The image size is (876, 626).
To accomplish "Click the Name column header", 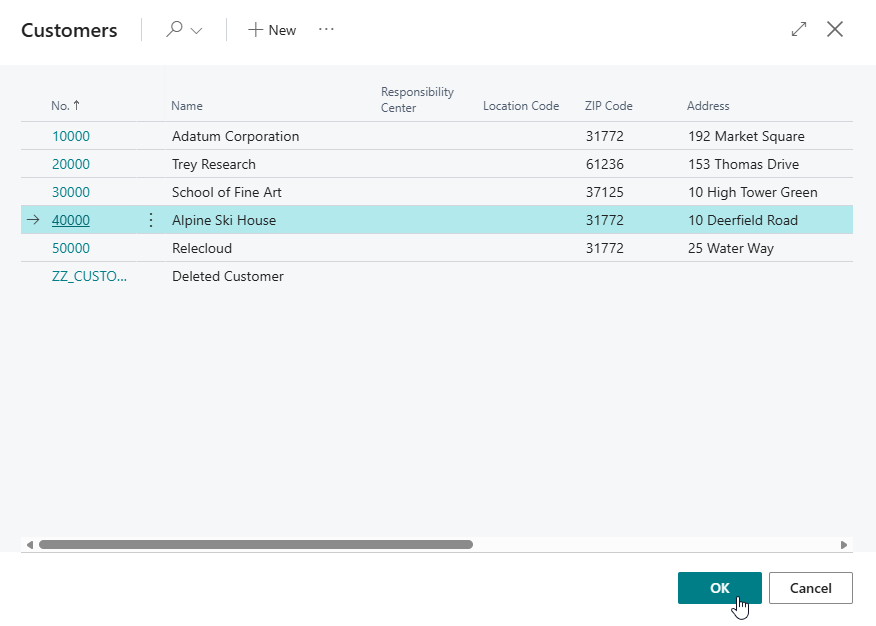I will click(x=187, y=106).
